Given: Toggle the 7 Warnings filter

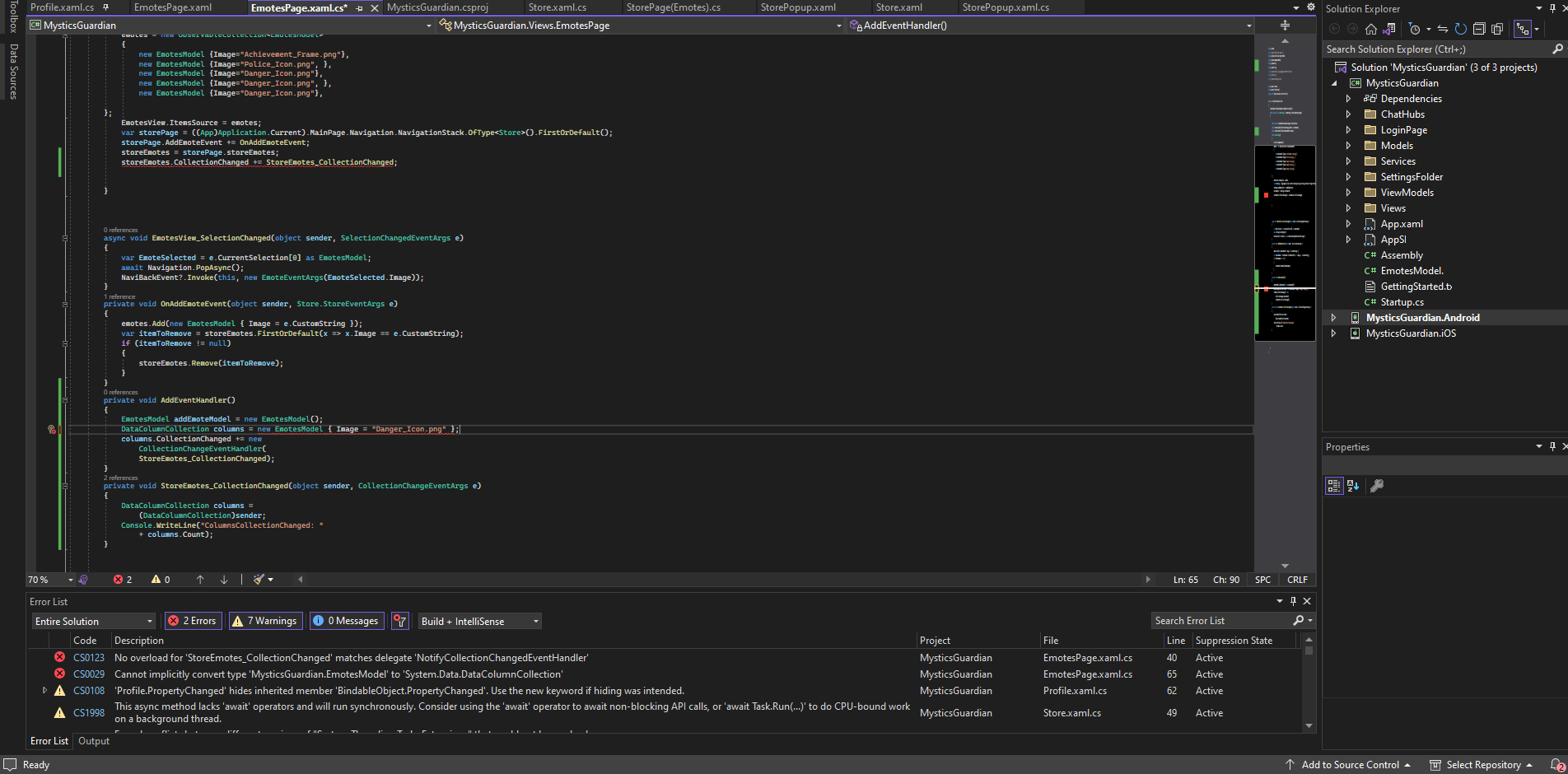Looking at the screenshot, I should [x=265, y=621].
